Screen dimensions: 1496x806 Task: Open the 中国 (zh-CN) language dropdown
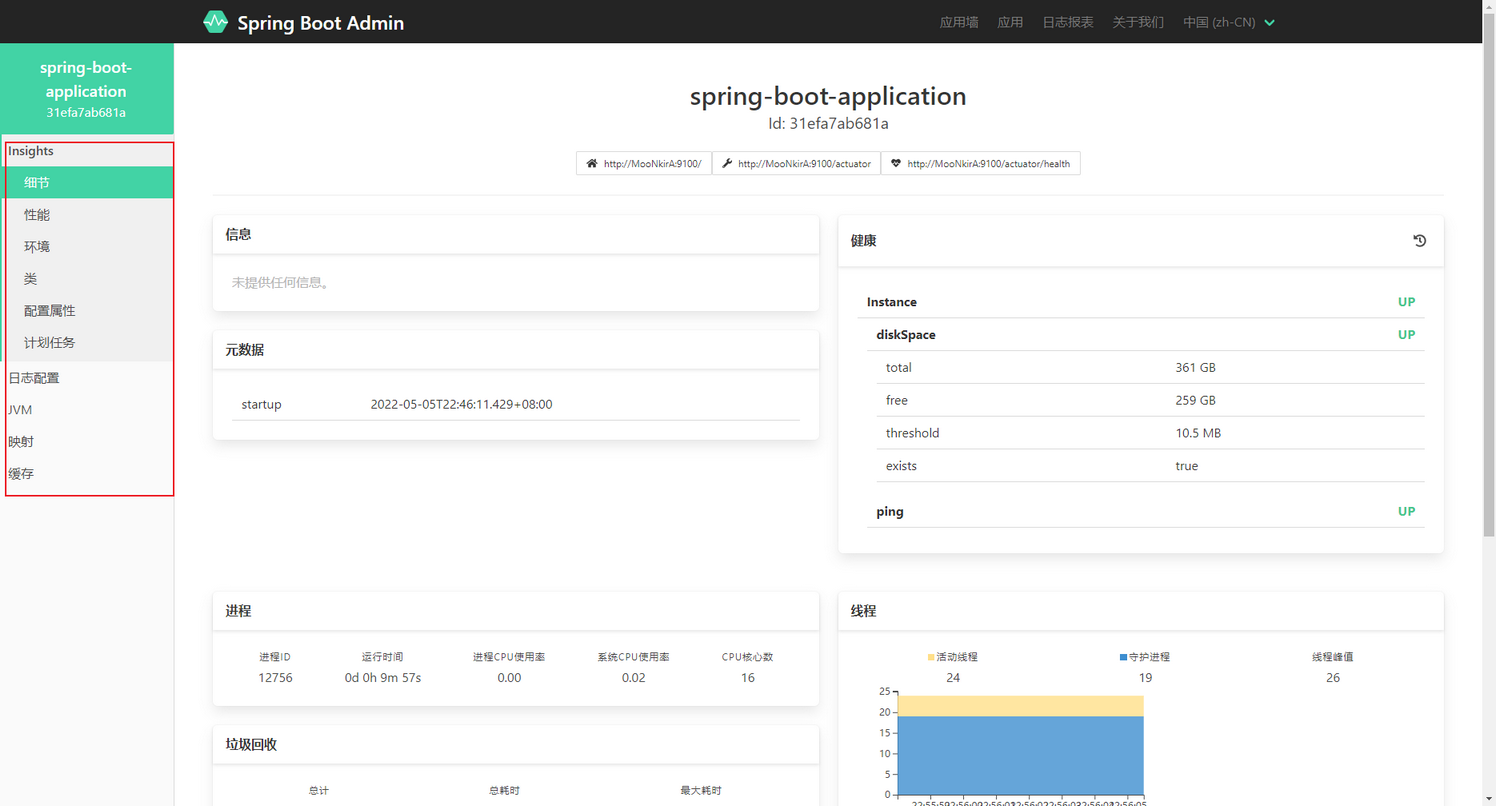click(x=1229, y=22)
